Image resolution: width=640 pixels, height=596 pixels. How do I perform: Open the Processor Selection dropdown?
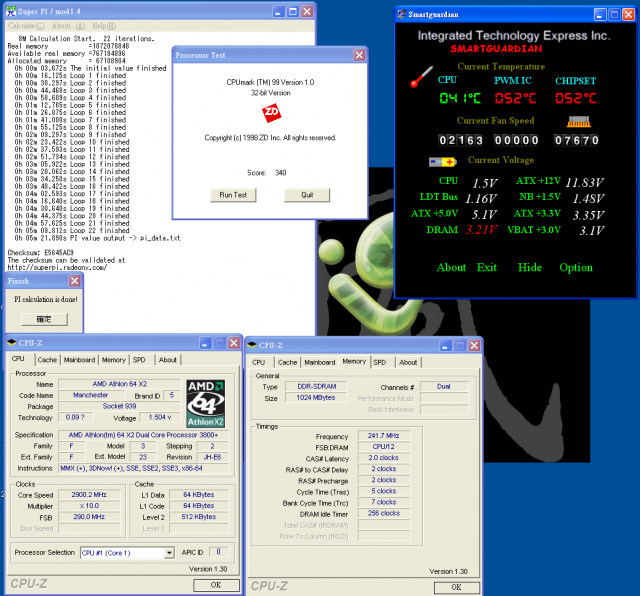[x=169, y=553]
